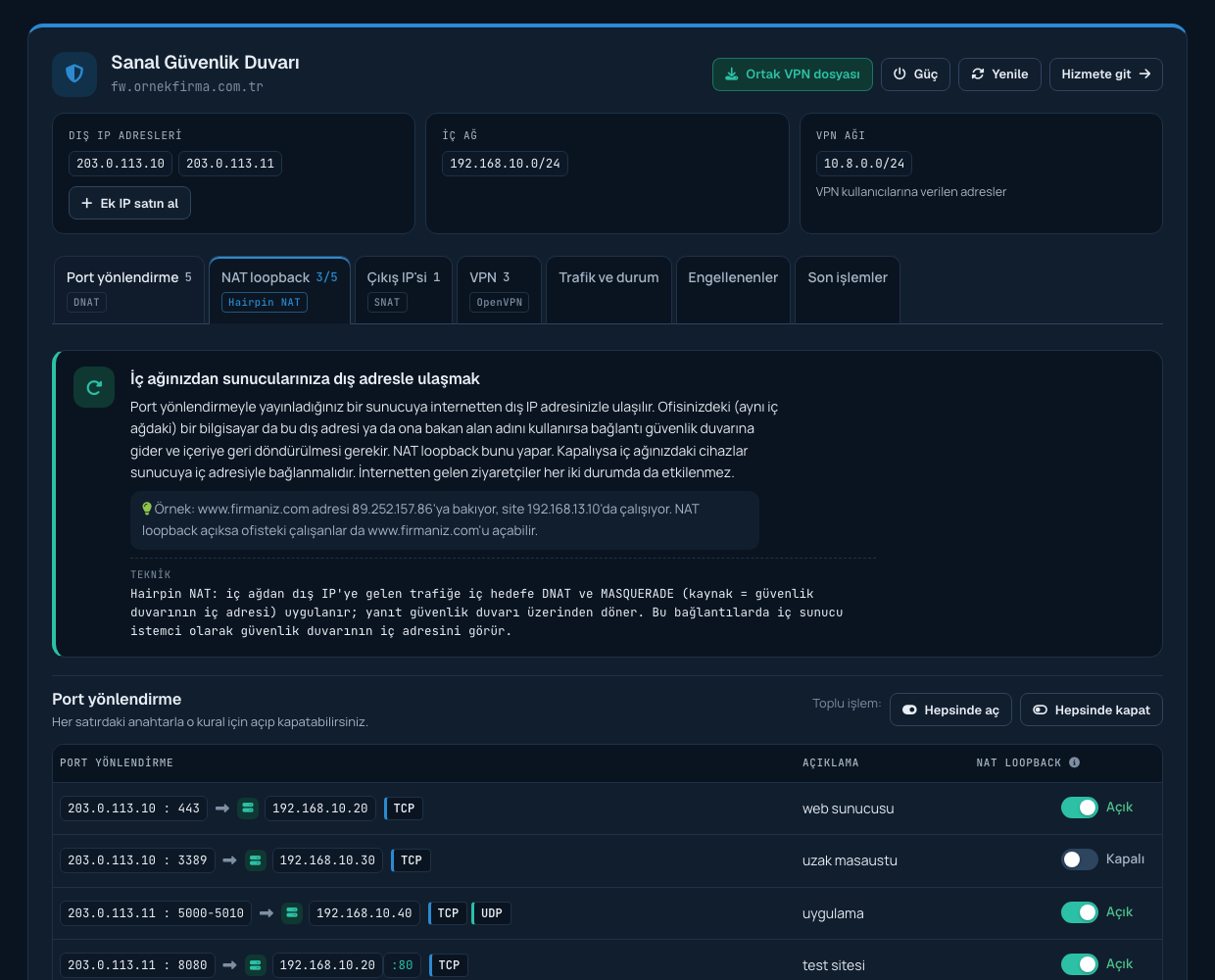This screenshot has width=1215, height=980.
Task: Click the arrow icon in the port 8080 row
Action: [230, 965]
